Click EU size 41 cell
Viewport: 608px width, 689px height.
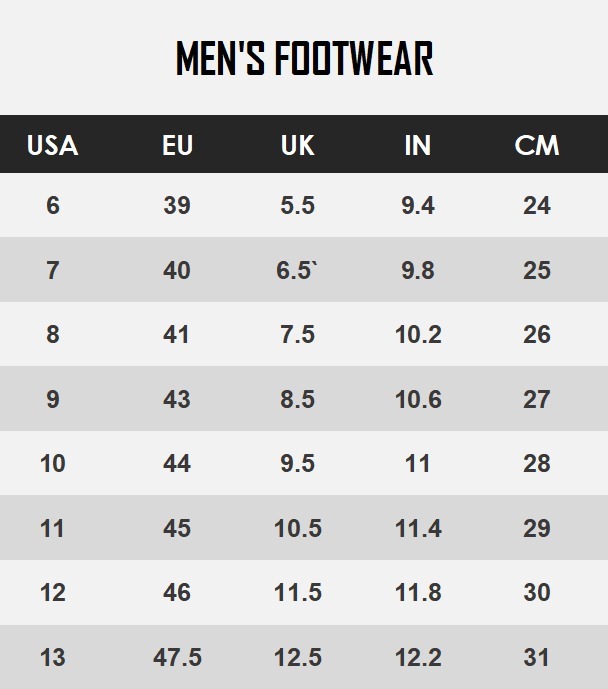pos(177,334)
